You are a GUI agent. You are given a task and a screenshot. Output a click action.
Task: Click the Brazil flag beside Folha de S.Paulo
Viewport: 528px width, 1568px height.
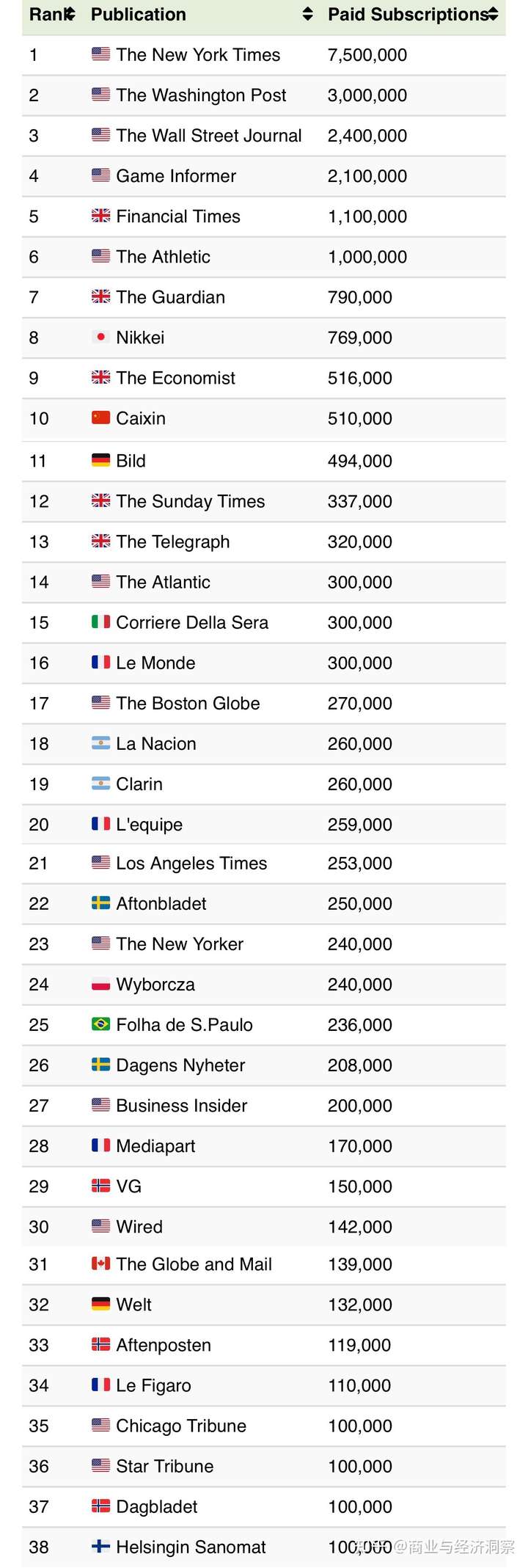tap(101, 1024)
